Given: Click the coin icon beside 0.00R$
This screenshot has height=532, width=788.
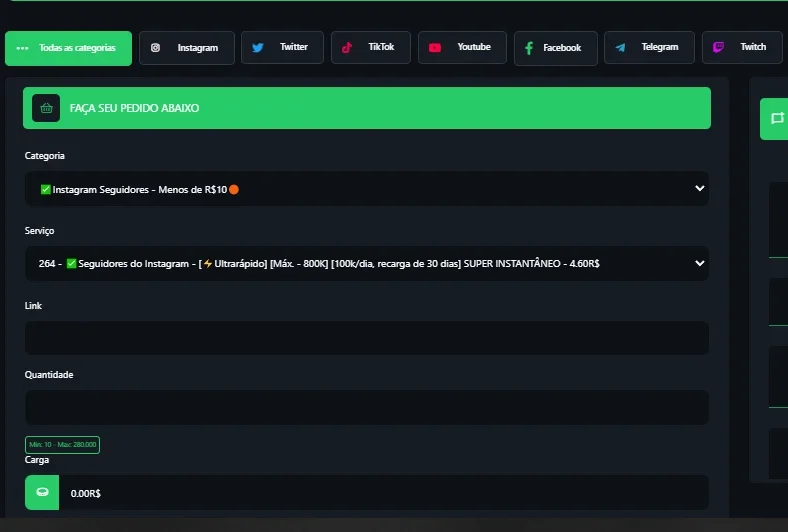Looking at the screenshot, I should pyautogui.click(x=42, y=492).
